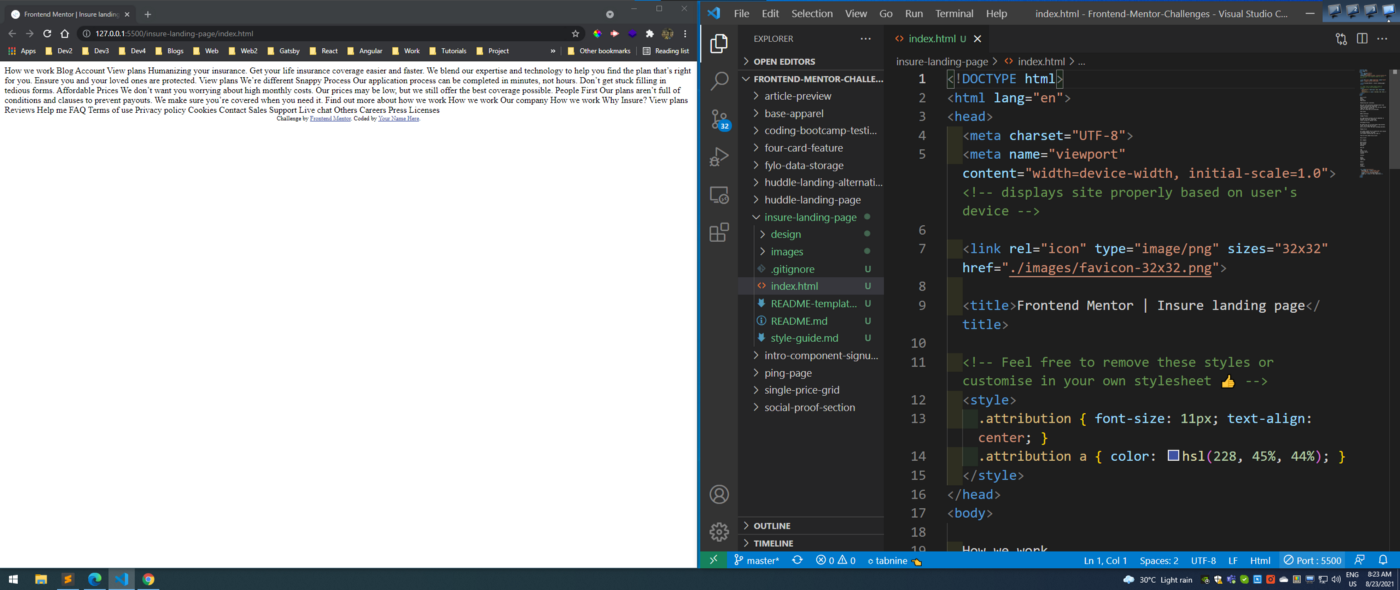
Task: Open the Explorer view in VS Code activity bar
Action: pos(718,43)
